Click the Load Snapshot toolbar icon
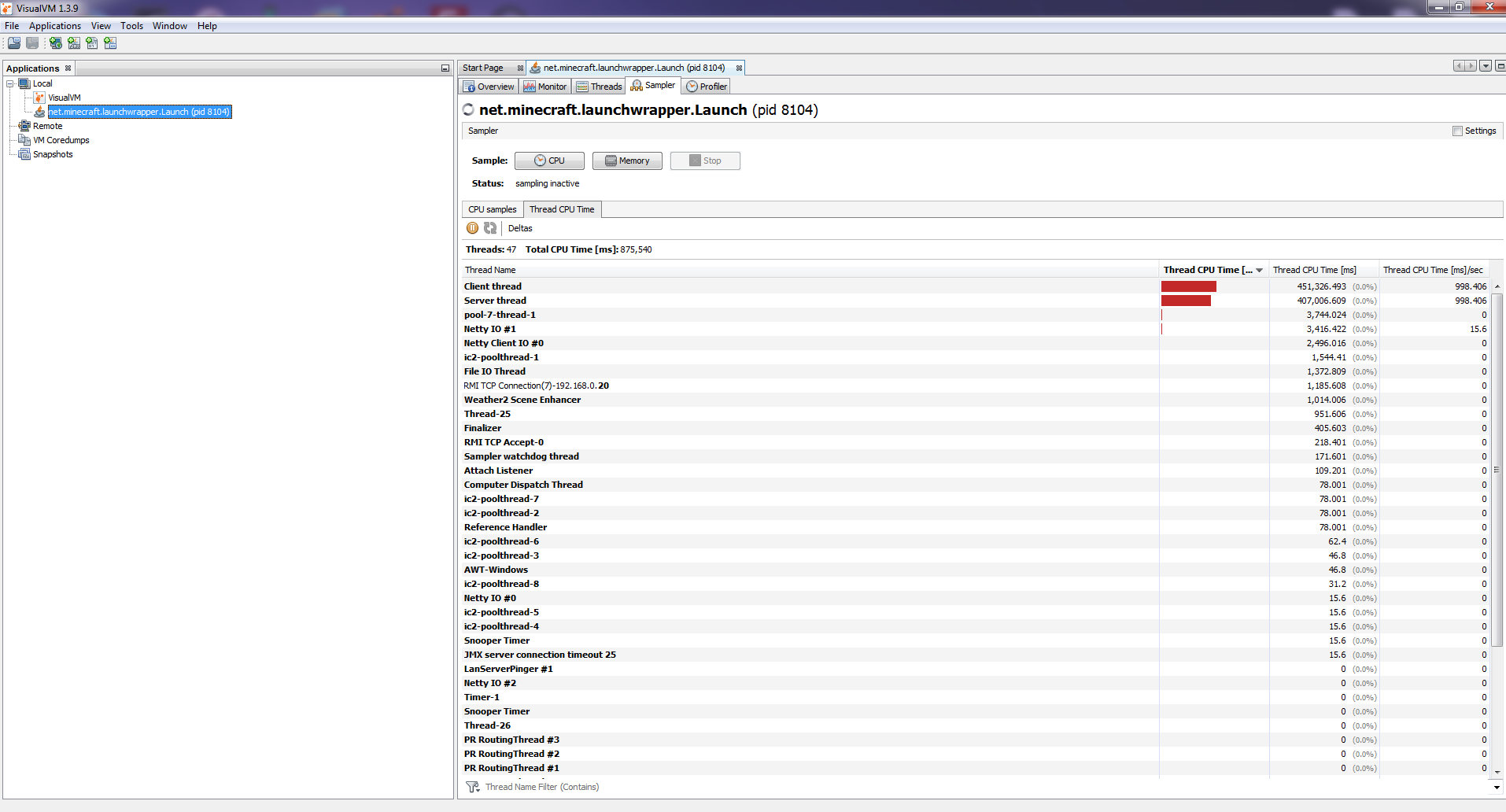The width and height of the screenshot is (1506, 812). [x=13, y=43]
